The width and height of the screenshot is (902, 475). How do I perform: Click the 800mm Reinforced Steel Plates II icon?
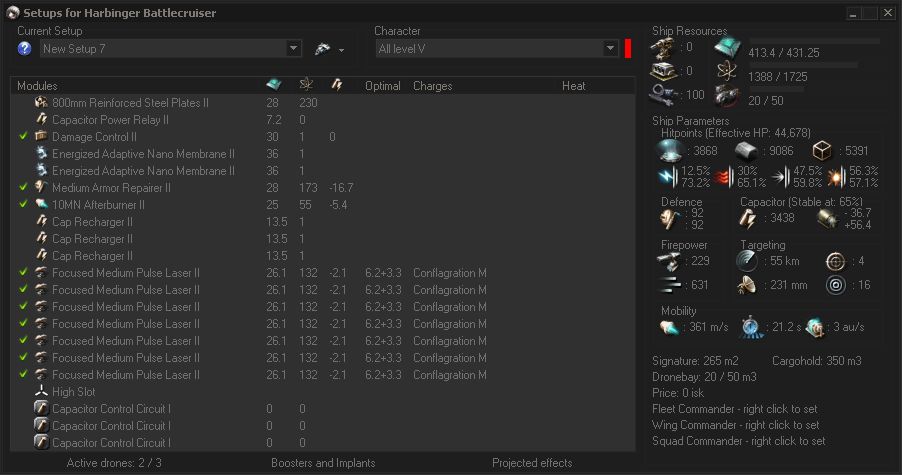(41, 102)
